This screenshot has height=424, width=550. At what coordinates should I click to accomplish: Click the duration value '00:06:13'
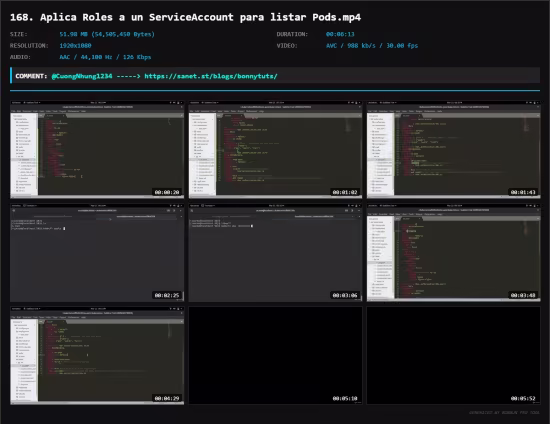[x=340, y=34]
